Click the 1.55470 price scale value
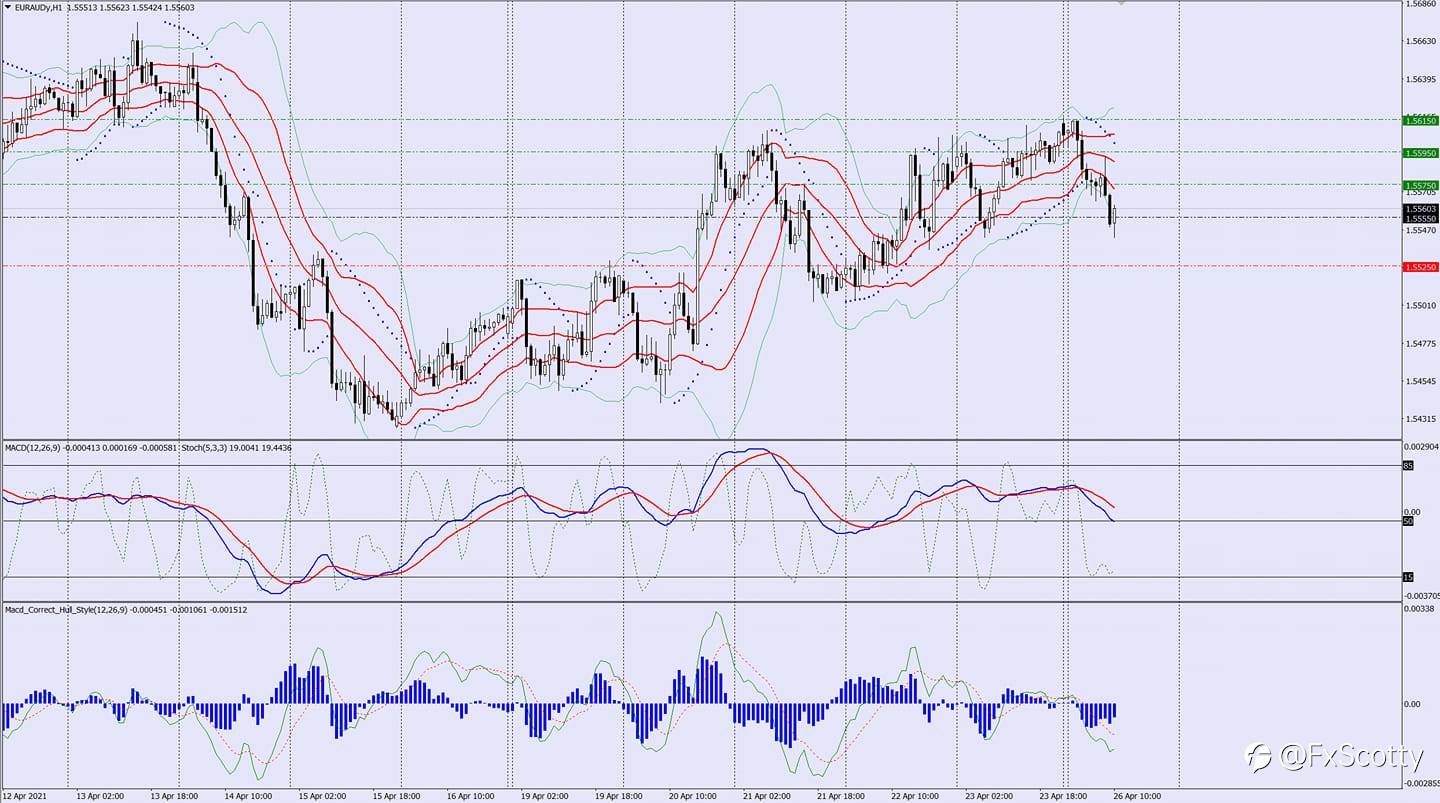 [x=1421, y=230]
